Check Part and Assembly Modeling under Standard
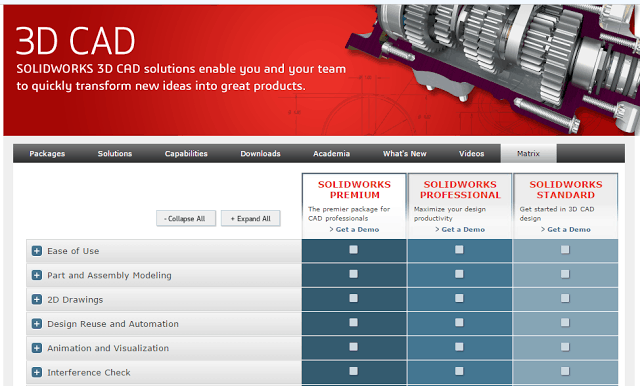This screenshot has width=640, height=386. [x=565, y=274]
